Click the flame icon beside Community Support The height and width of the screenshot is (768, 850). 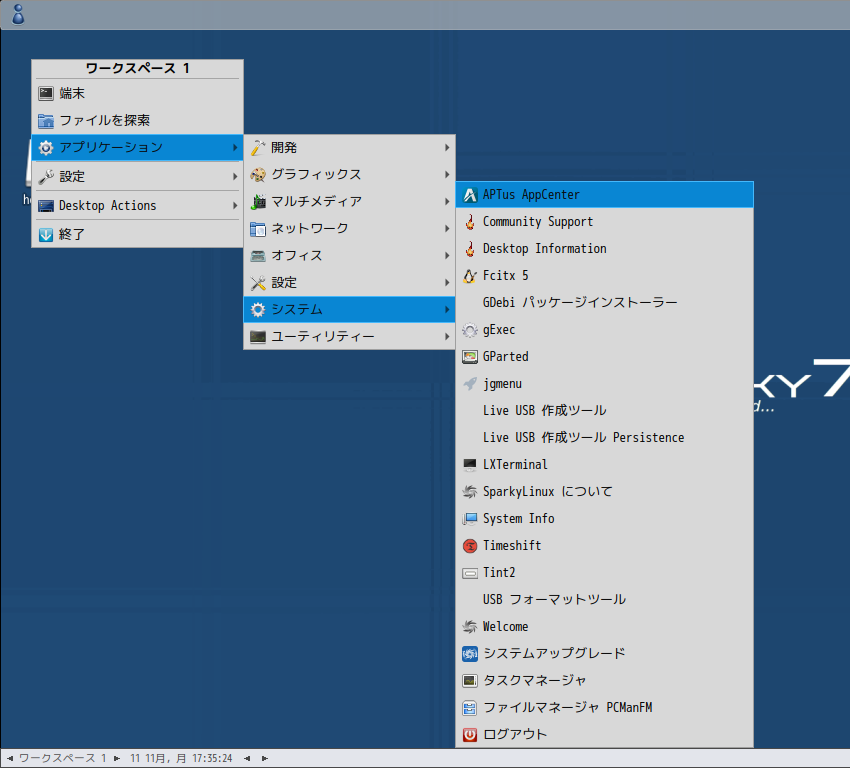point(470,222)
